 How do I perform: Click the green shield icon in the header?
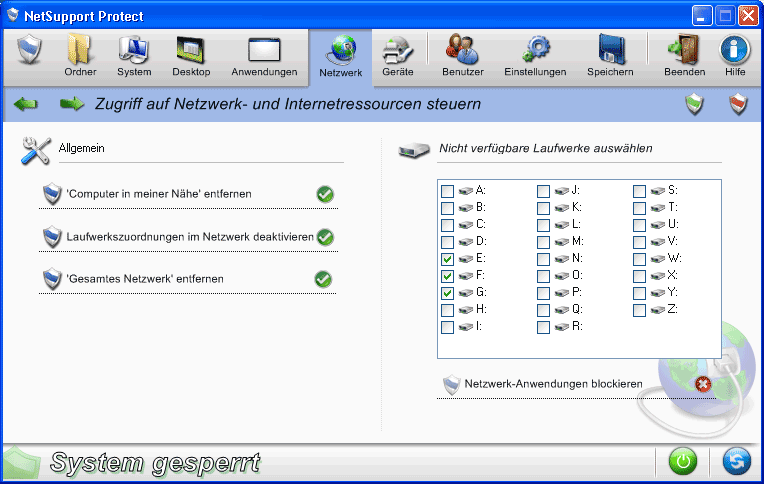pyautogui.click(x=695, y=104)
